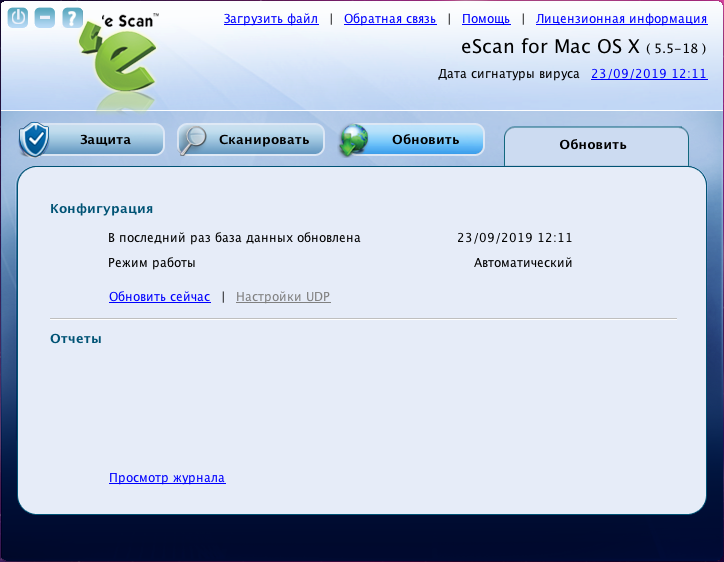Screen dimensions: 724x562
Task: Click the magnifying glass icon on Сканировать
Action: point(193,139)
